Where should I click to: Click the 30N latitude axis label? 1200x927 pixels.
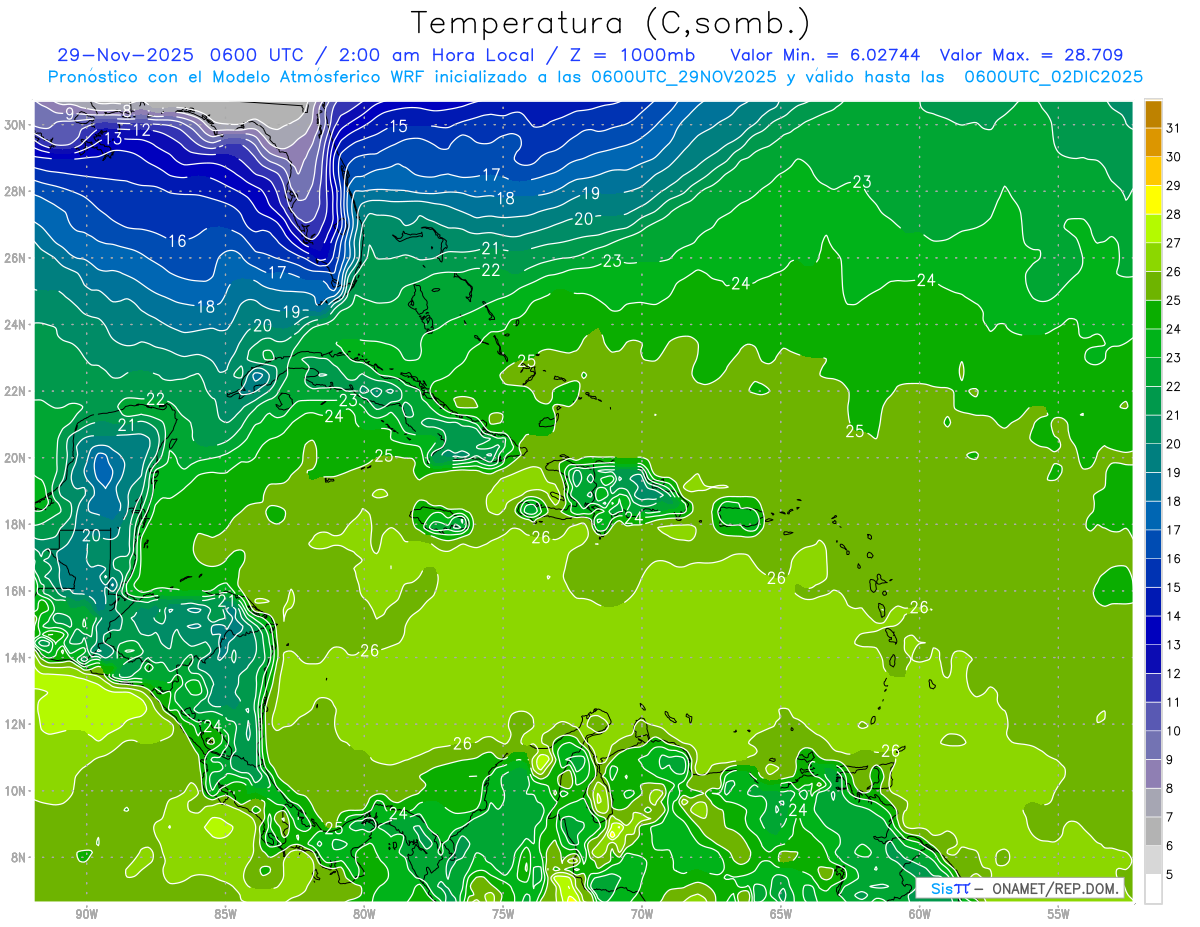click(17, 125)
